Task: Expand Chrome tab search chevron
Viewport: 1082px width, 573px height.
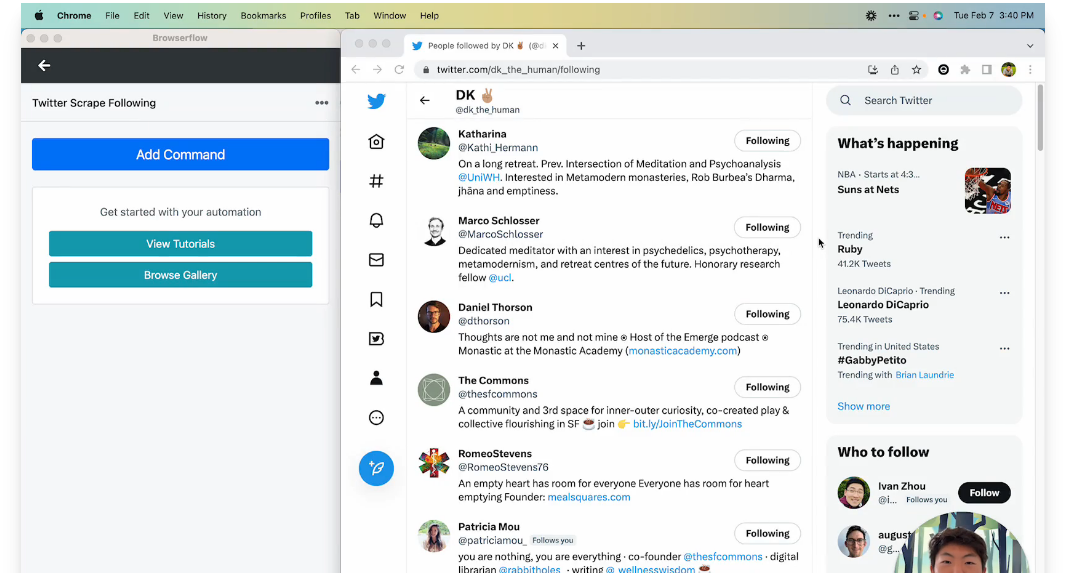Action: [x=1030, y=46]
